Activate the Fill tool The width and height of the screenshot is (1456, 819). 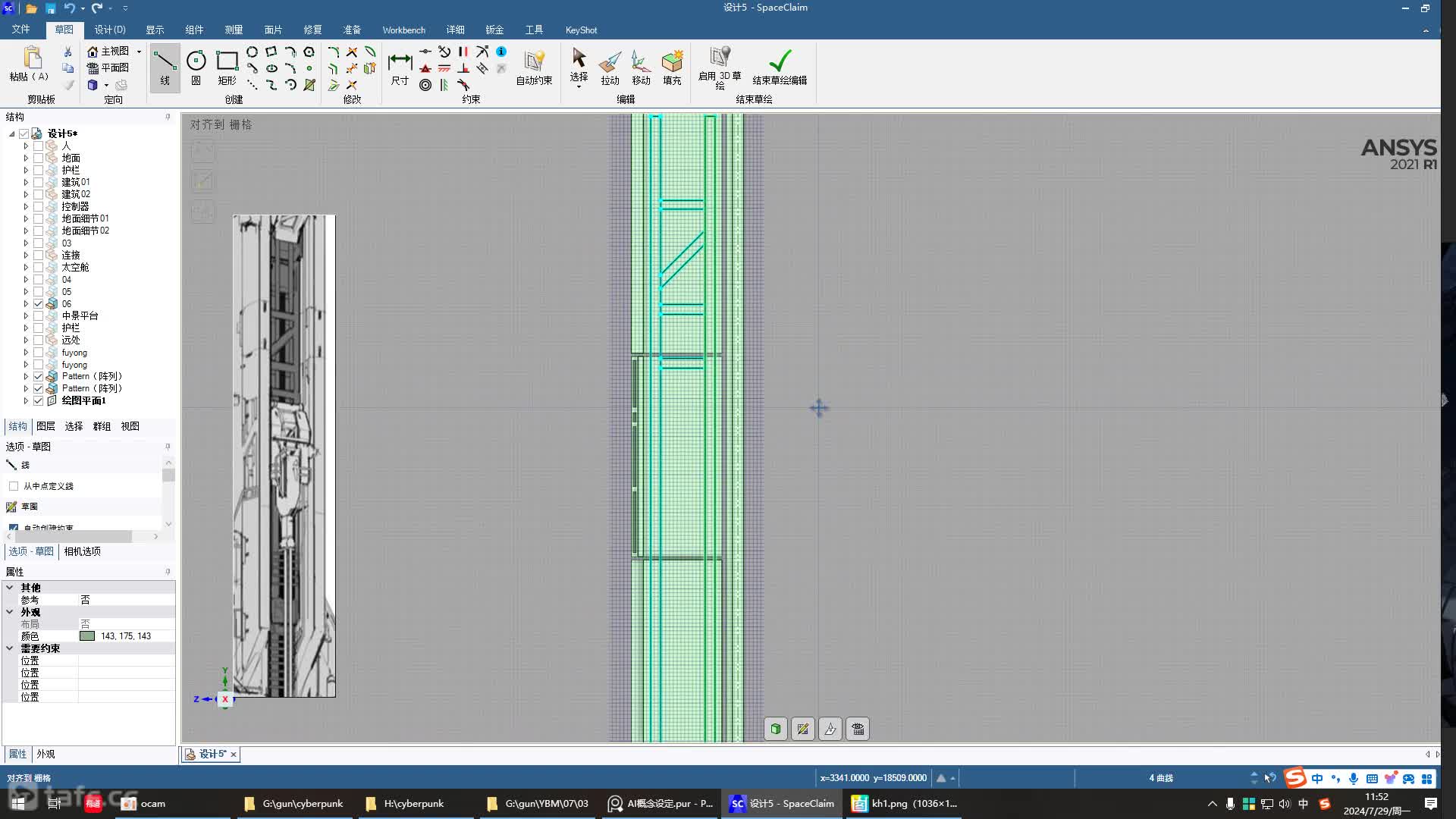(672, 67)
